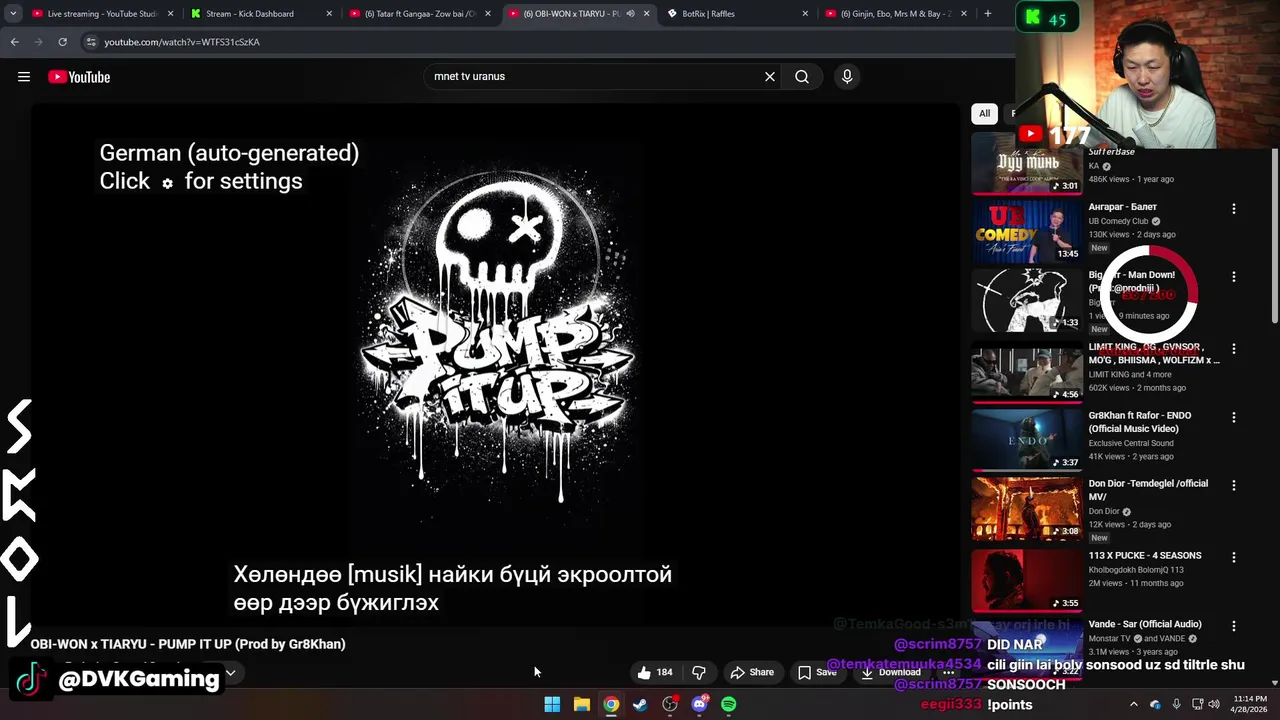The height and width of the screenshot is (720, 1280).
Task: Open Vande - Sar (Official Audio) title
Action: click(1145, 624)
